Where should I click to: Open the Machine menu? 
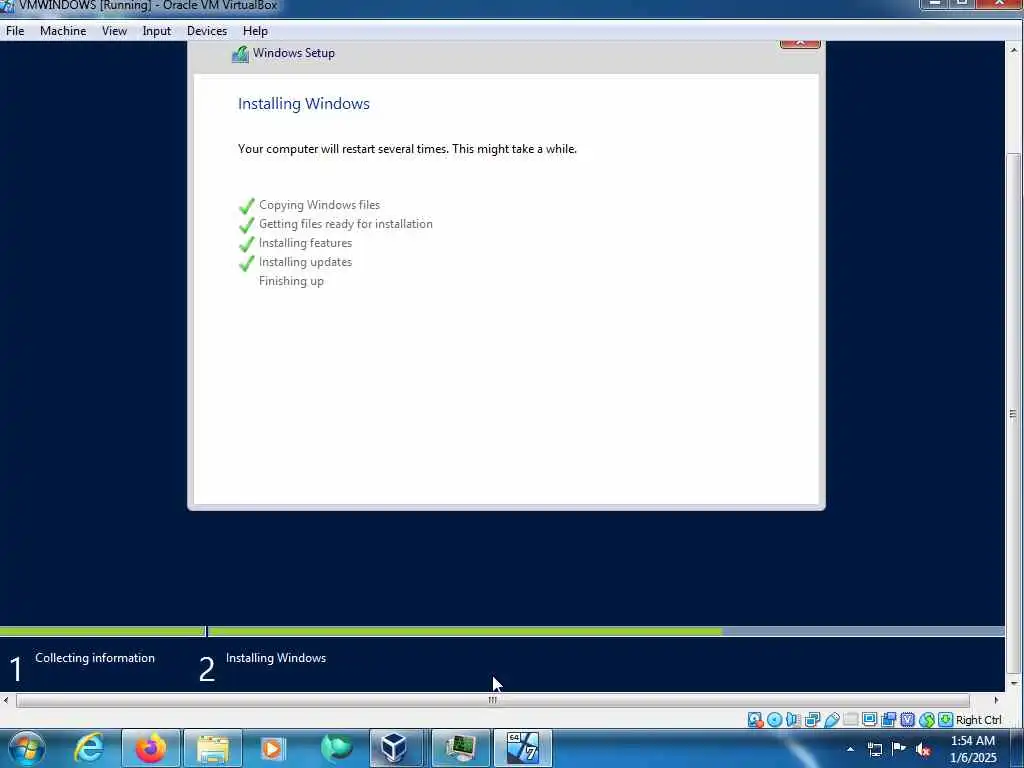pos(63,31)
